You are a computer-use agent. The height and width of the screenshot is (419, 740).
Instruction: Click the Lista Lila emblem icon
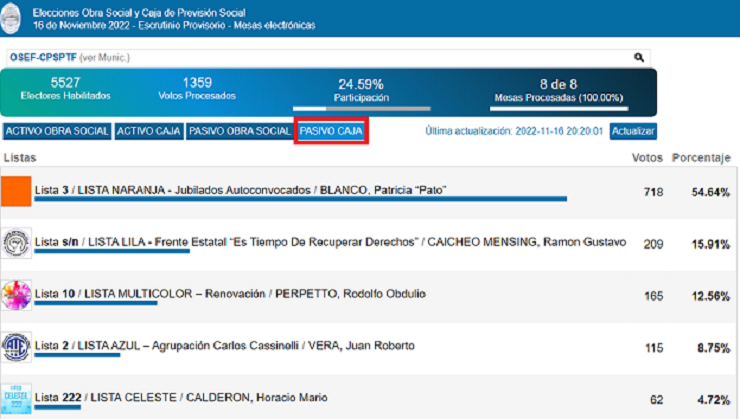click(x=16, y=243)
